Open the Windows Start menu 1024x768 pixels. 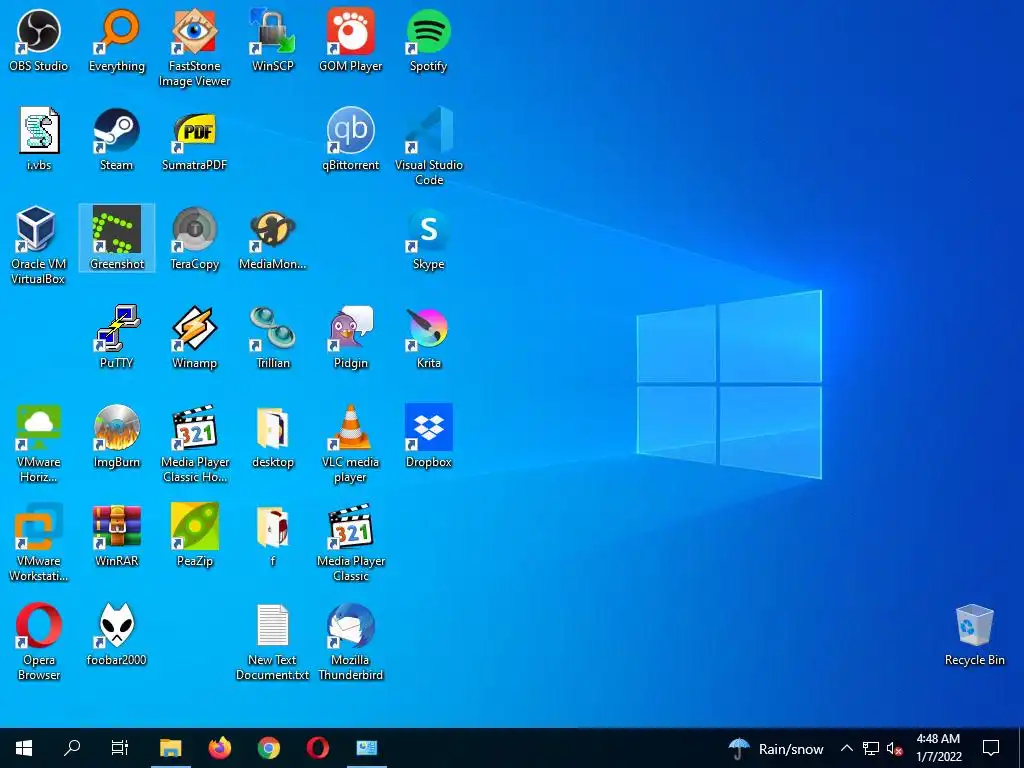pyautogui.click(x=24, y=748)
